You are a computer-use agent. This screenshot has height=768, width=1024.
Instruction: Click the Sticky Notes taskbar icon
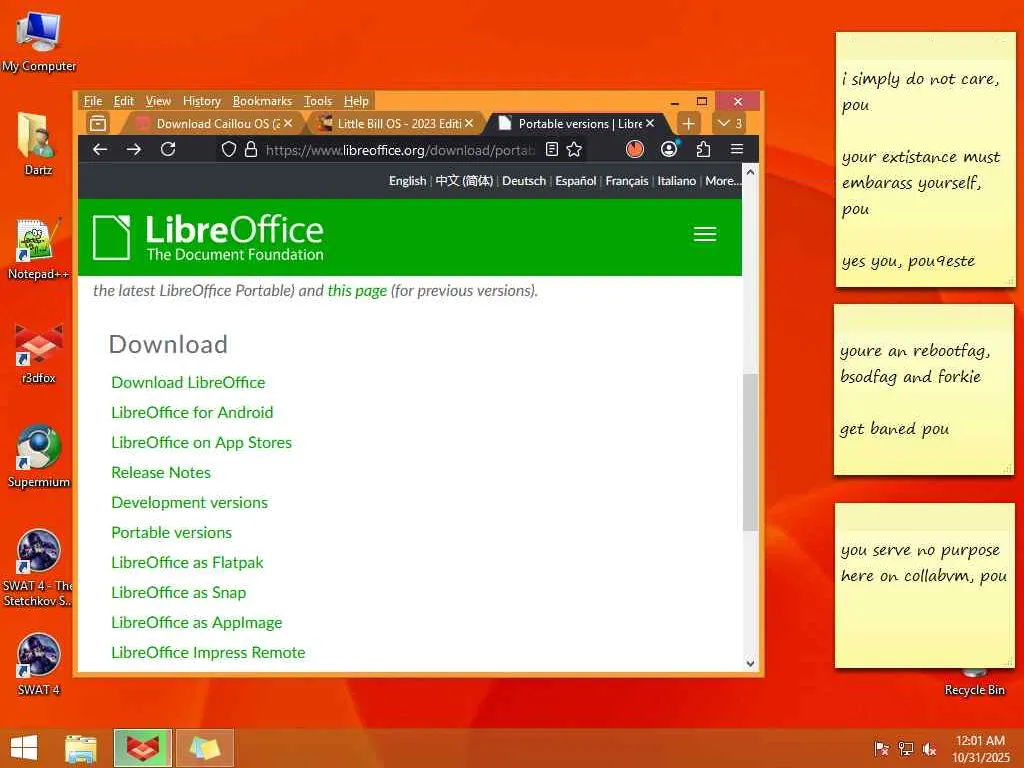point(204,748)
